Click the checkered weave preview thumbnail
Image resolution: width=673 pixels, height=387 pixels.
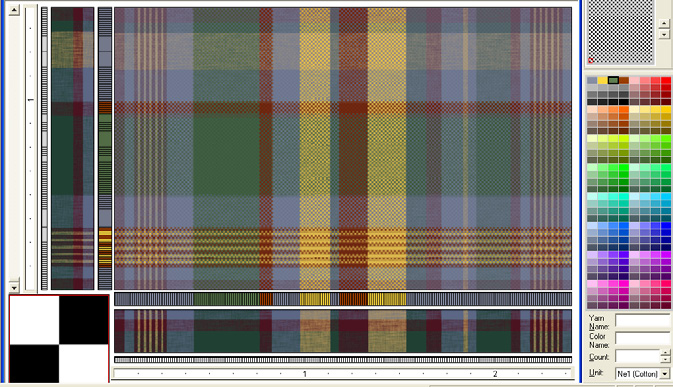click(x=620, y=32)
